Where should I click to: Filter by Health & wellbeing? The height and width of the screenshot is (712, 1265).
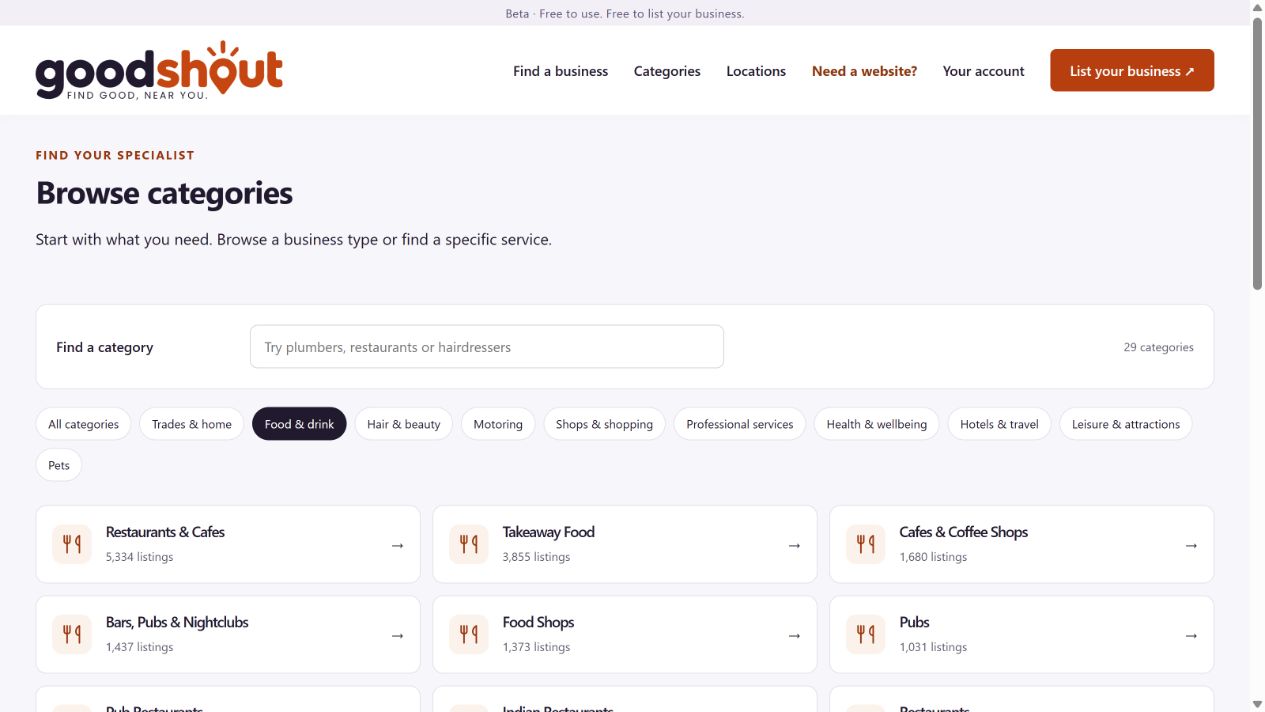coord(877,424)
